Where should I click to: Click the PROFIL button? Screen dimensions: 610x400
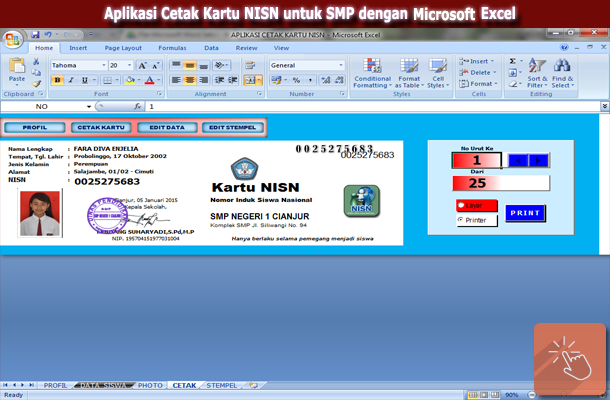tap(35, 127)
